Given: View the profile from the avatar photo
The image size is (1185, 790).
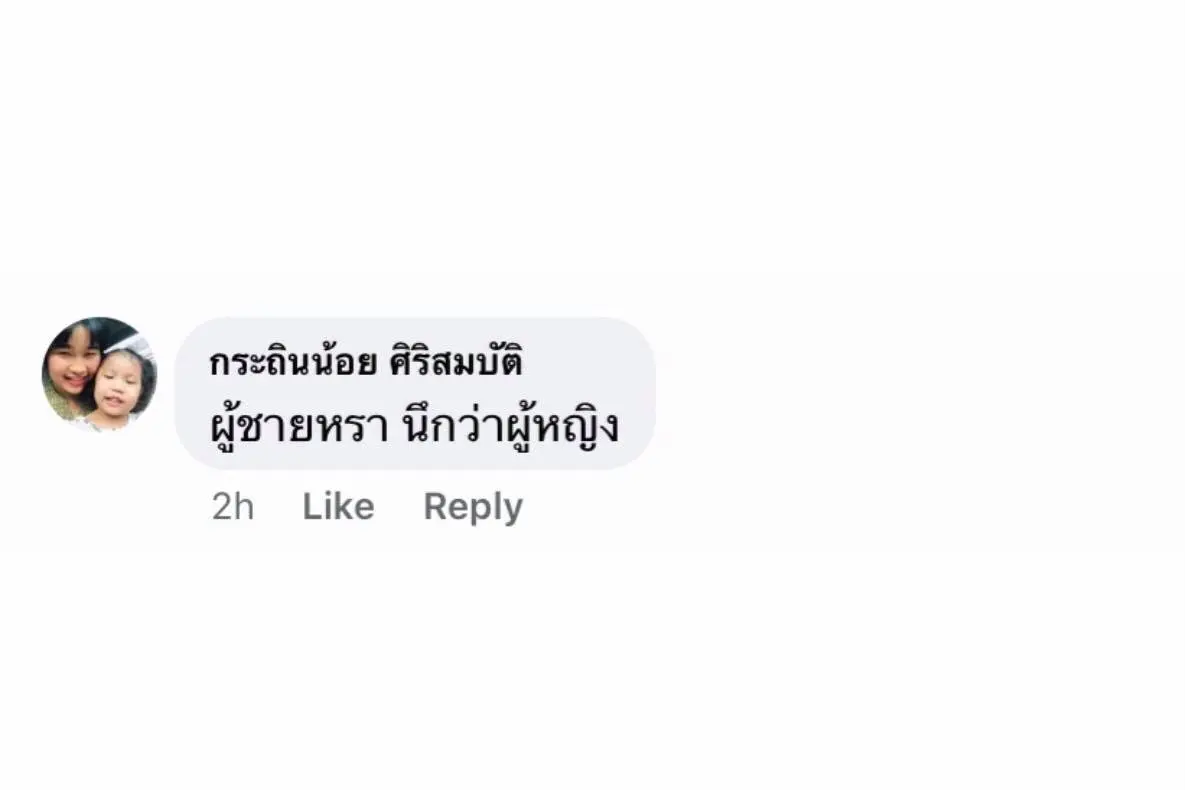Looking at the screenshot, I should pos(99,373).
